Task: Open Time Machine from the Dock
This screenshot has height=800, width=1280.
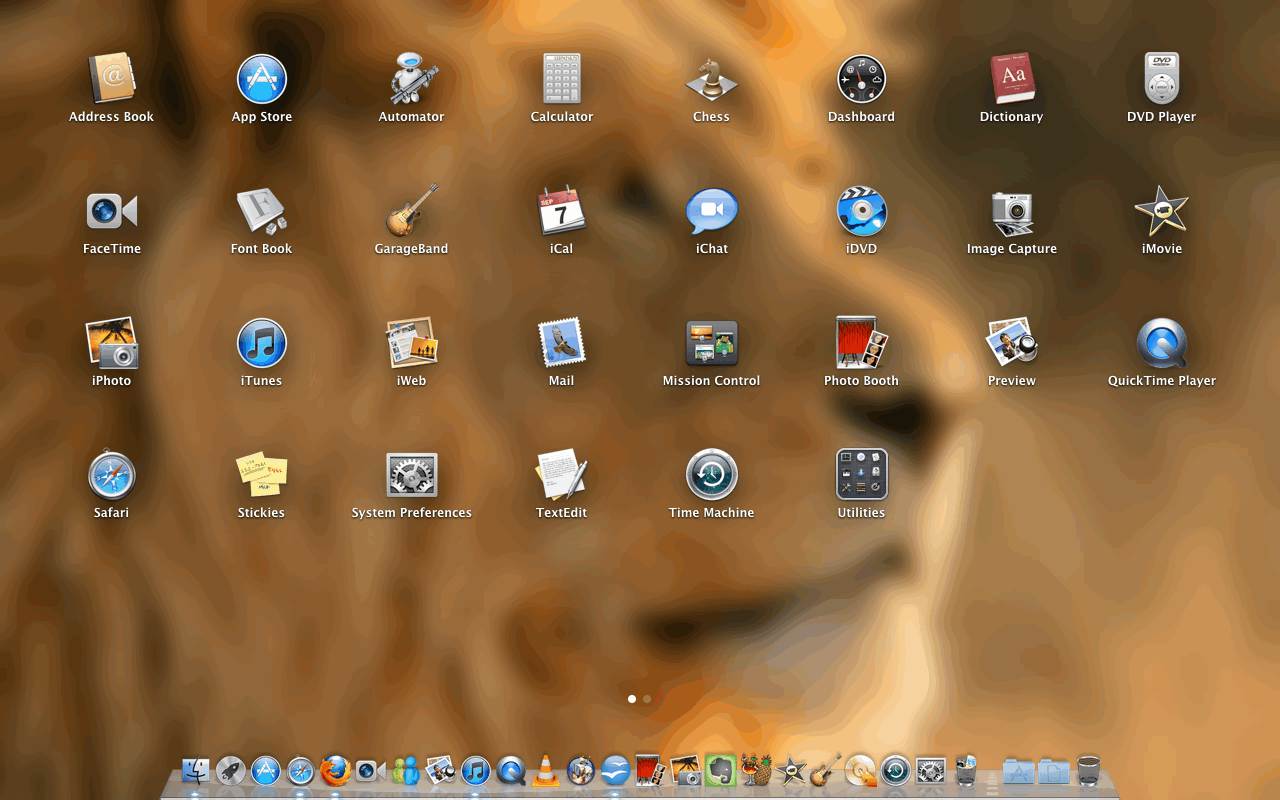Action: 895,771
